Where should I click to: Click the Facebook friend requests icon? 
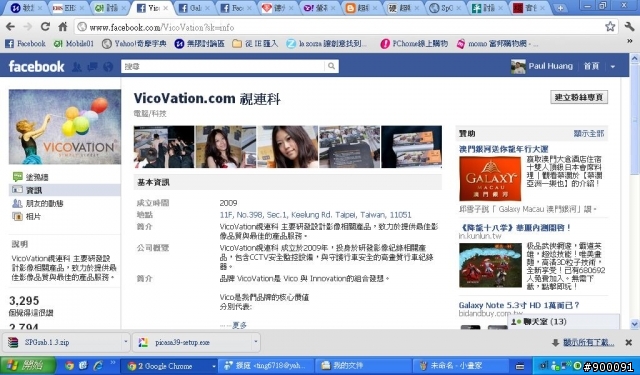tap(77, 67)
